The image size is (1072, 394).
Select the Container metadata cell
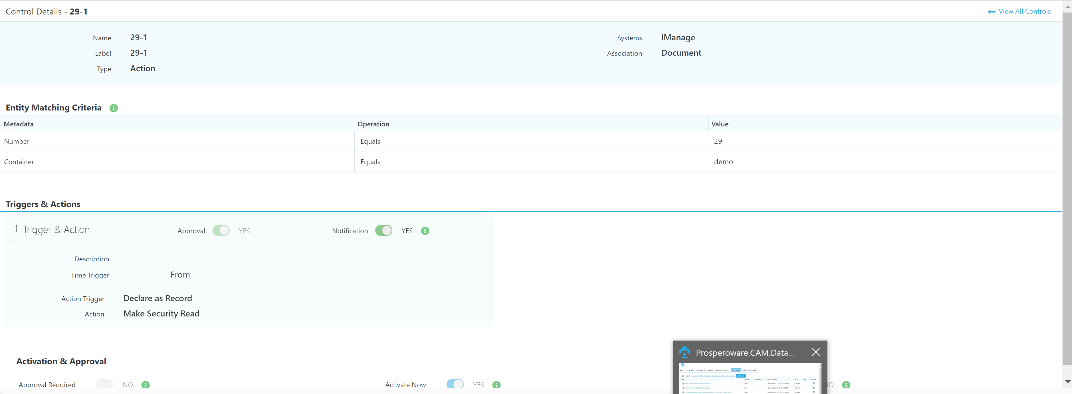coord(177,162)
